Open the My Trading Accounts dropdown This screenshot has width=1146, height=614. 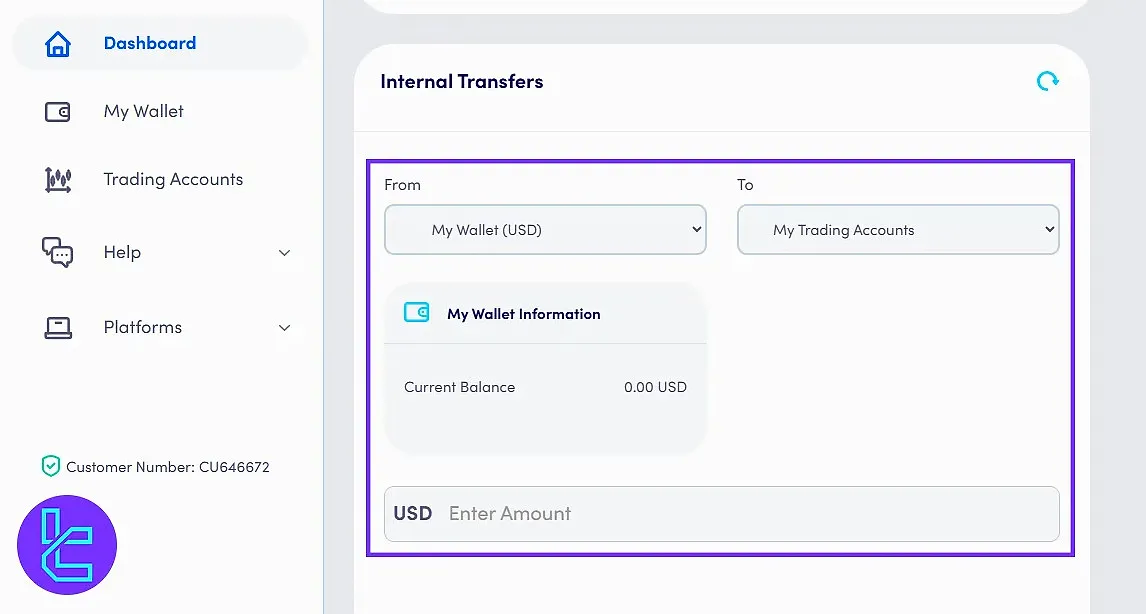897,229
